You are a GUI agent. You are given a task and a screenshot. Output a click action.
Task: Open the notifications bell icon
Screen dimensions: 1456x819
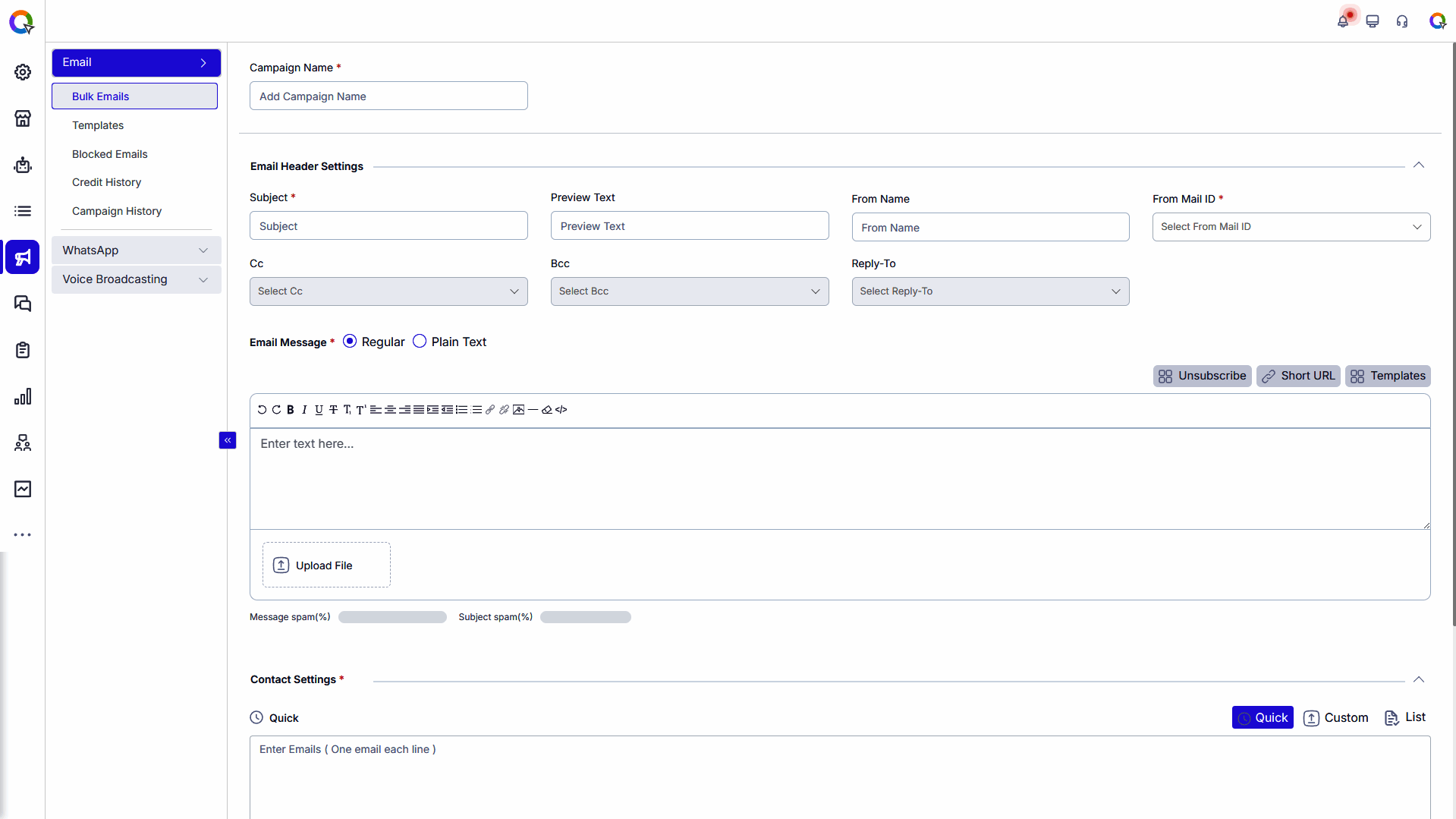pos(1343,21)
